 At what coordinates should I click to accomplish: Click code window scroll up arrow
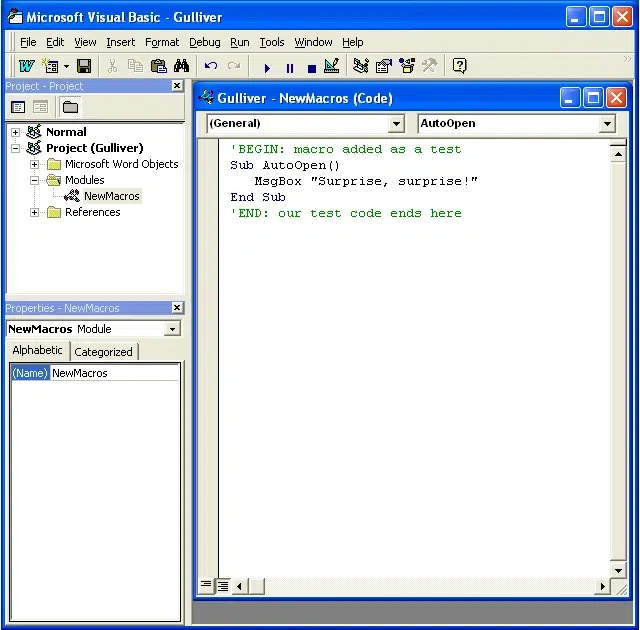[x=618, y=154]
